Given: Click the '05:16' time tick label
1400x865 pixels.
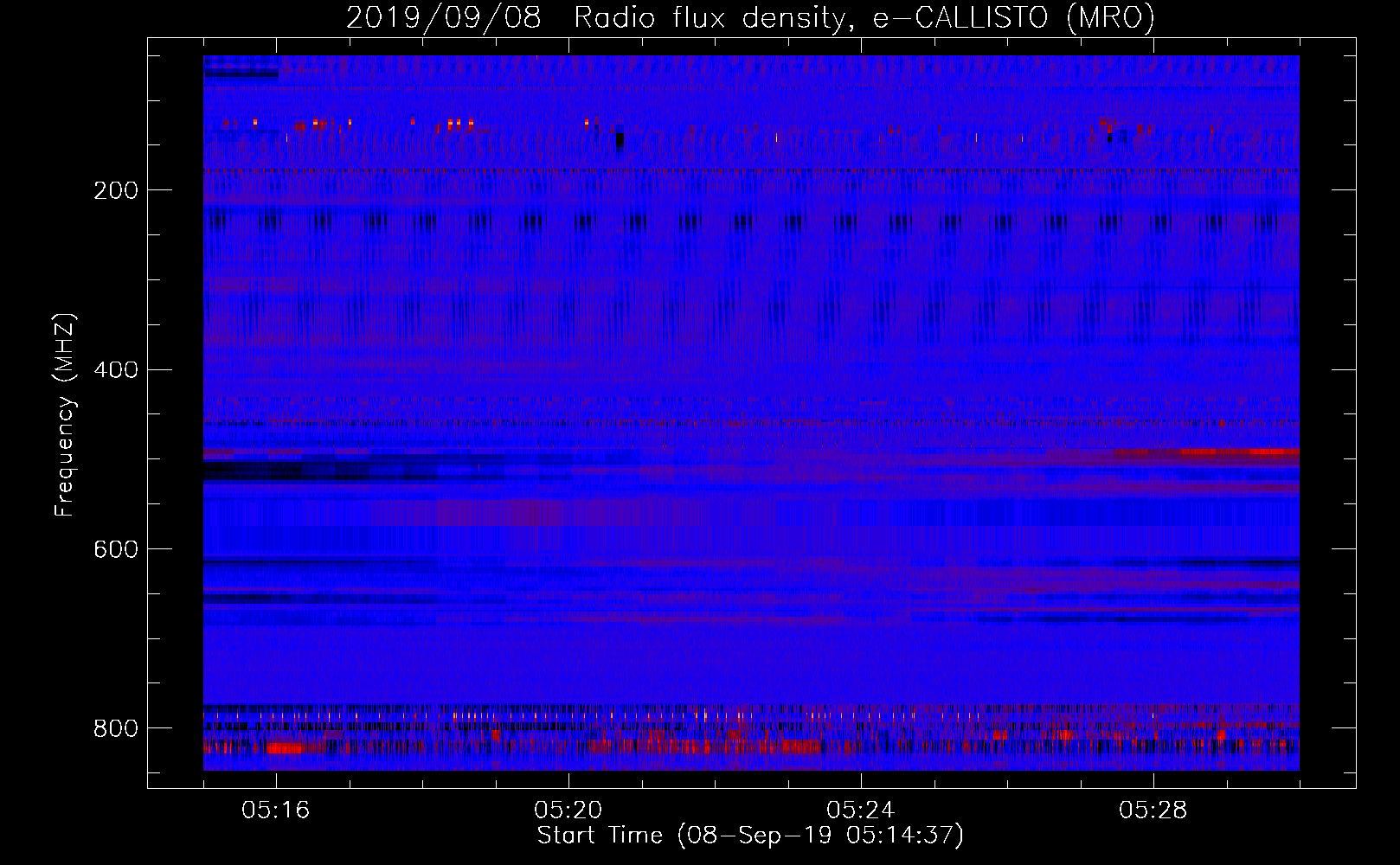Looking at the screenshot, I should [276, 811].
